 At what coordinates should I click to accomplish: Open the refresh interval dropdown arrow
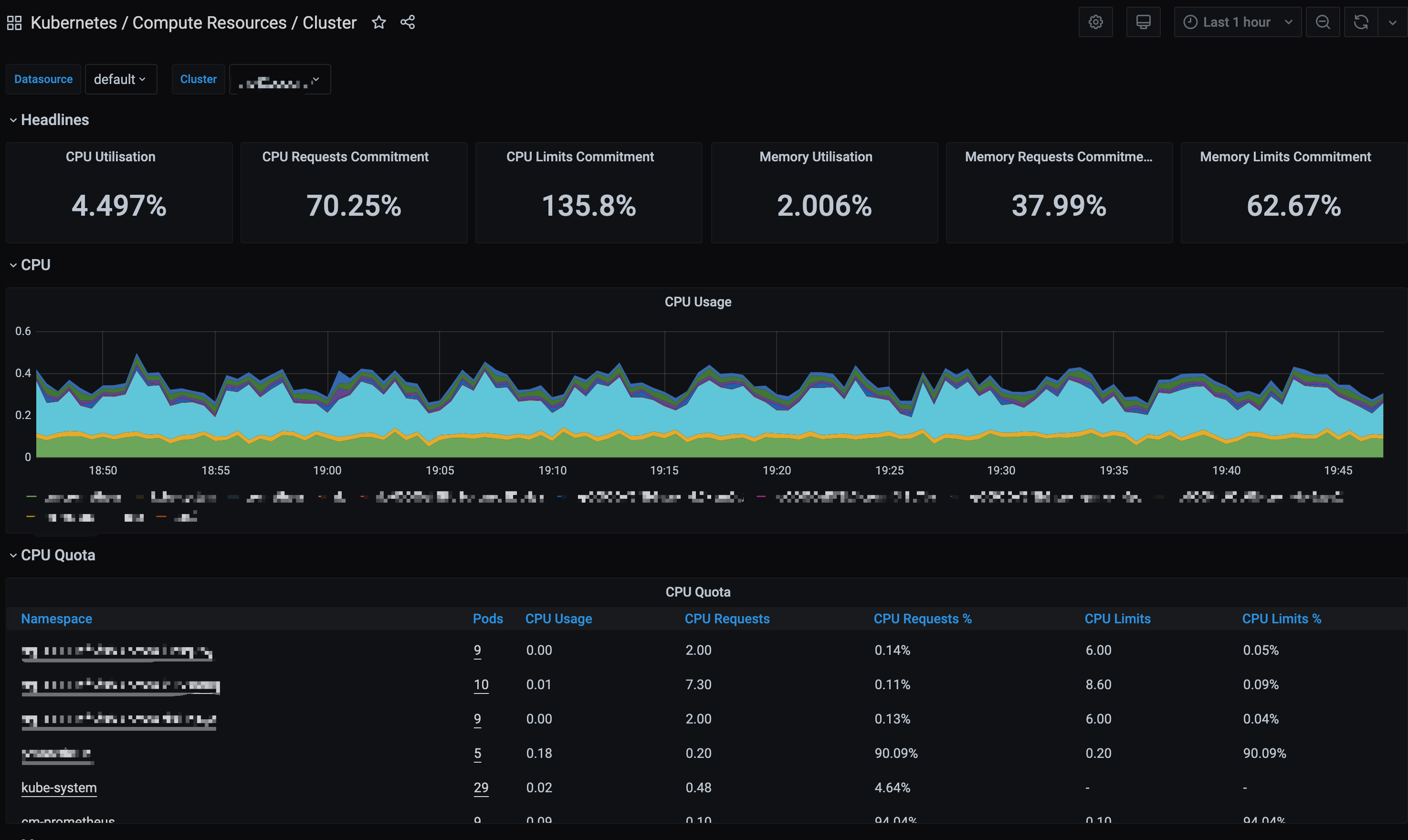[x=1392, y=22]
